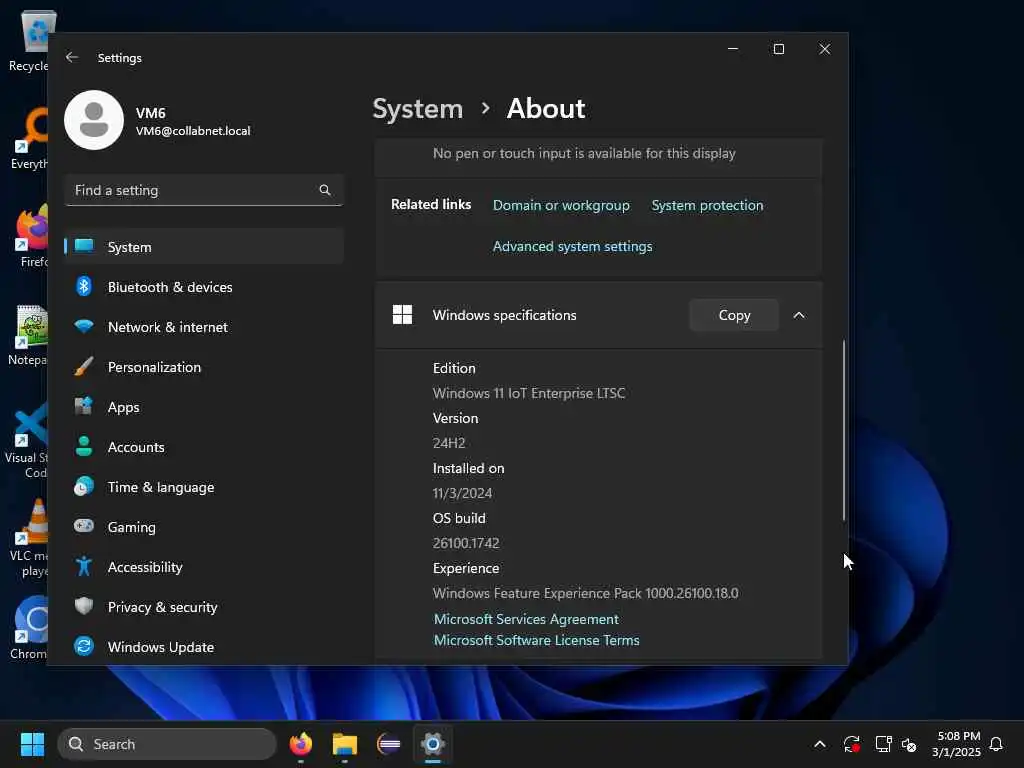Open the System category

(x=204, y=246)
